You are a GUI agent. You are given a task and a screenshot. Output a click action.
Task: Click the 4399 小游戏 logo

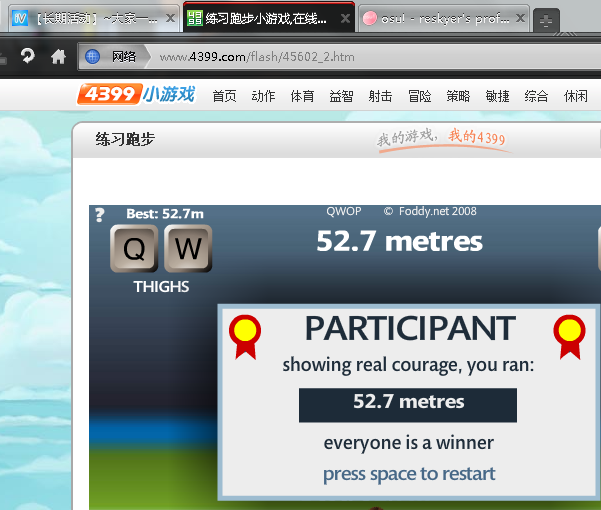pyautogui.click(x=137, y=94)
